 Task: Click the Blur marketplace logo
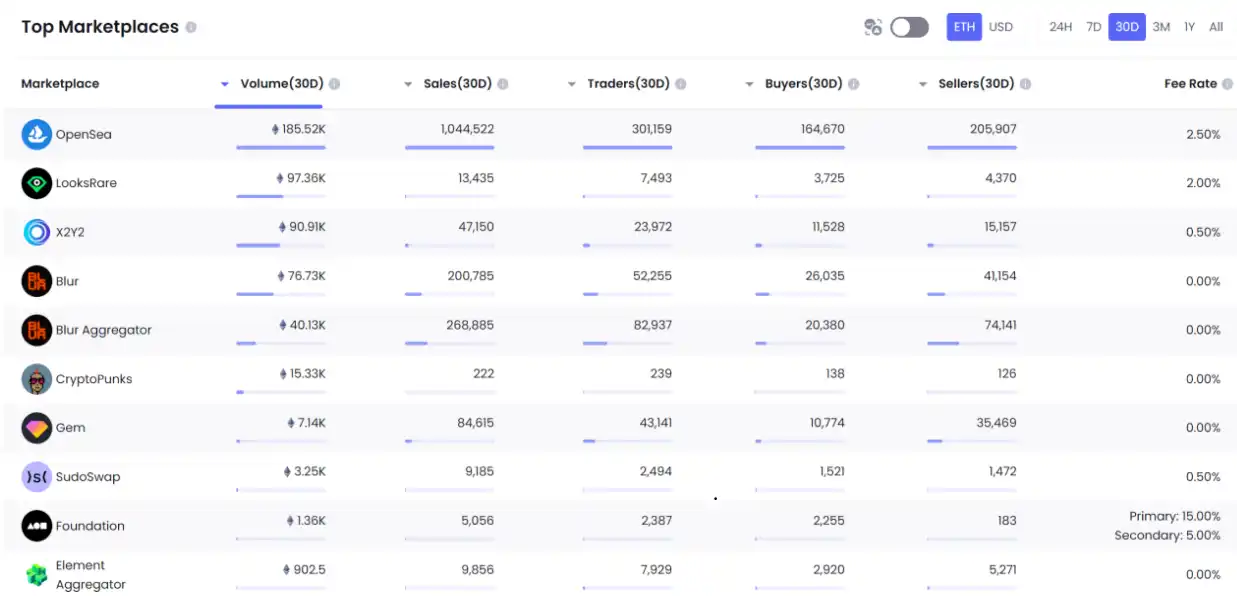coord(37,281)
